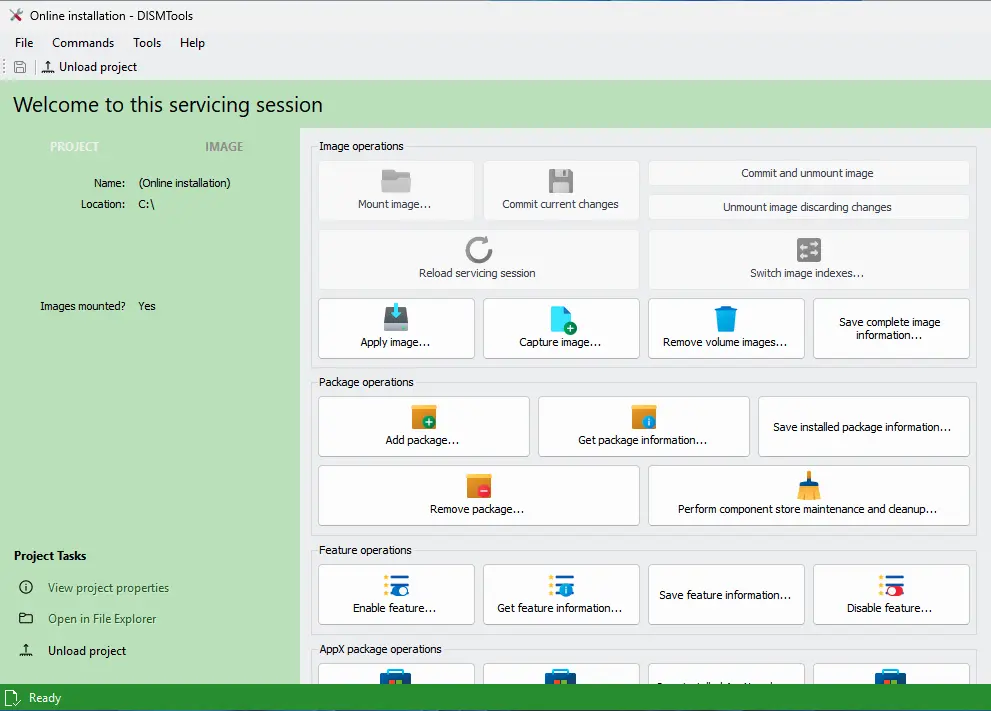991x711 pixels.
Task: Click the component store cleanup broom icon
Action: 809,485
